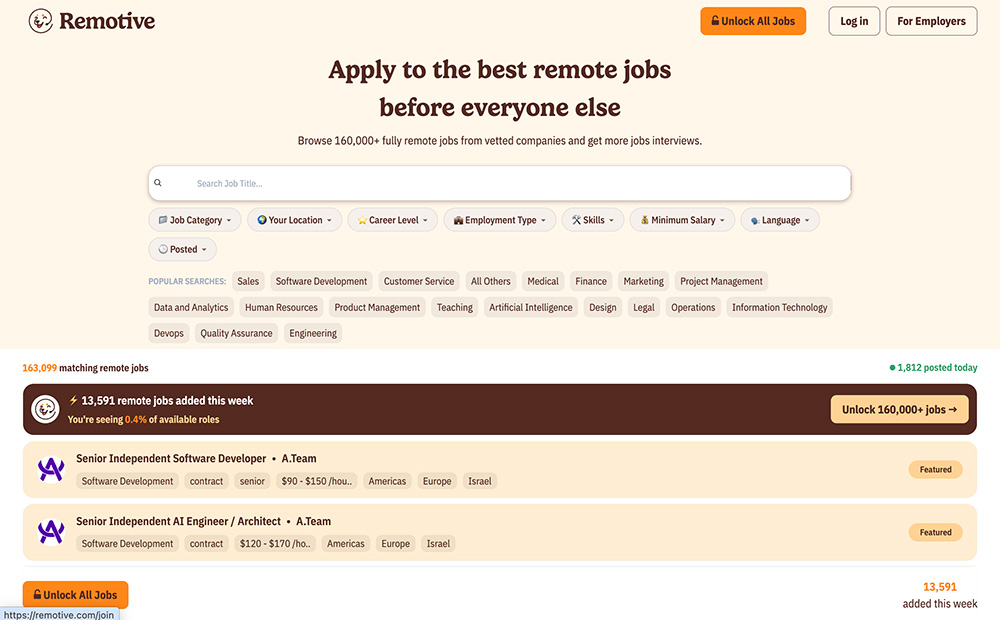This screenshot has width=1000, height=620.
Task: Select Product Management popular search
Action: [x=377, y=307]
